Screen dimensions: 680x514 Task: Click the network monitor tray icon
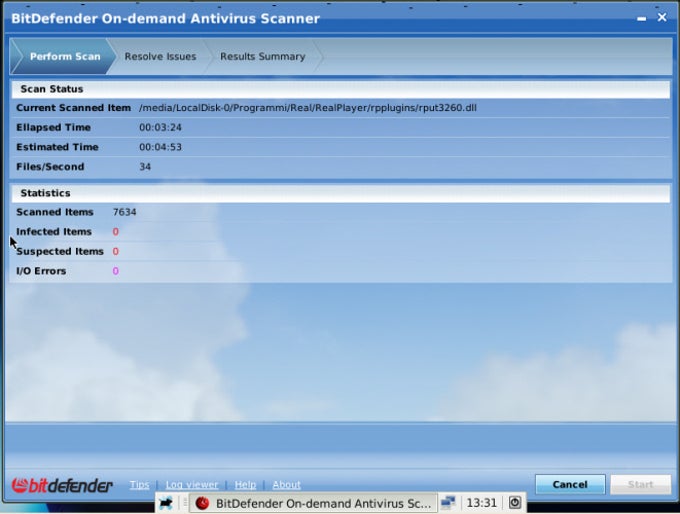(x=448, y=503)
